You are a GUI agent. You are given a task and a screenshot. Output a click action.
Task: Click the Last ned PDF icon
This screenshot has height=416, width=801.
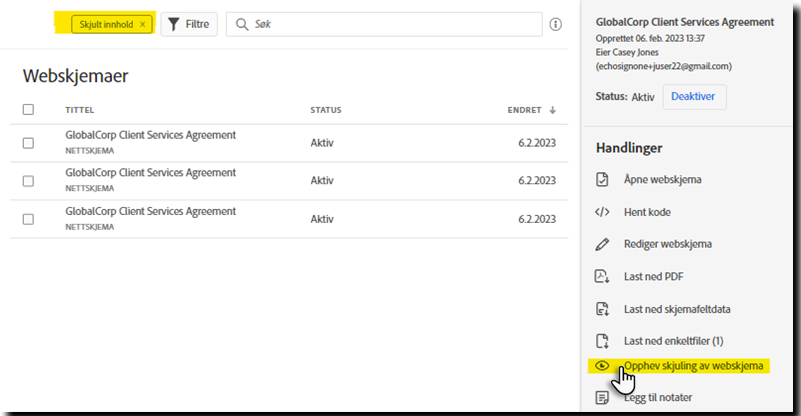pyautogui.click(x=602, y=276)
